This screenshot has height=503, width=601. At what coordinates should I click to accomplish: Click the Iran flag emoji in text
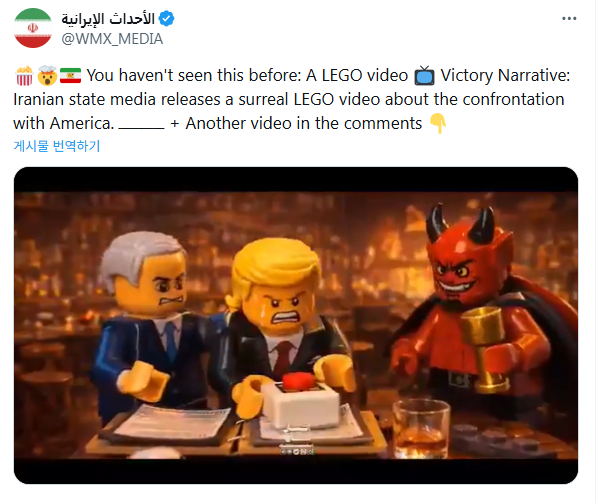click(71, 76)
